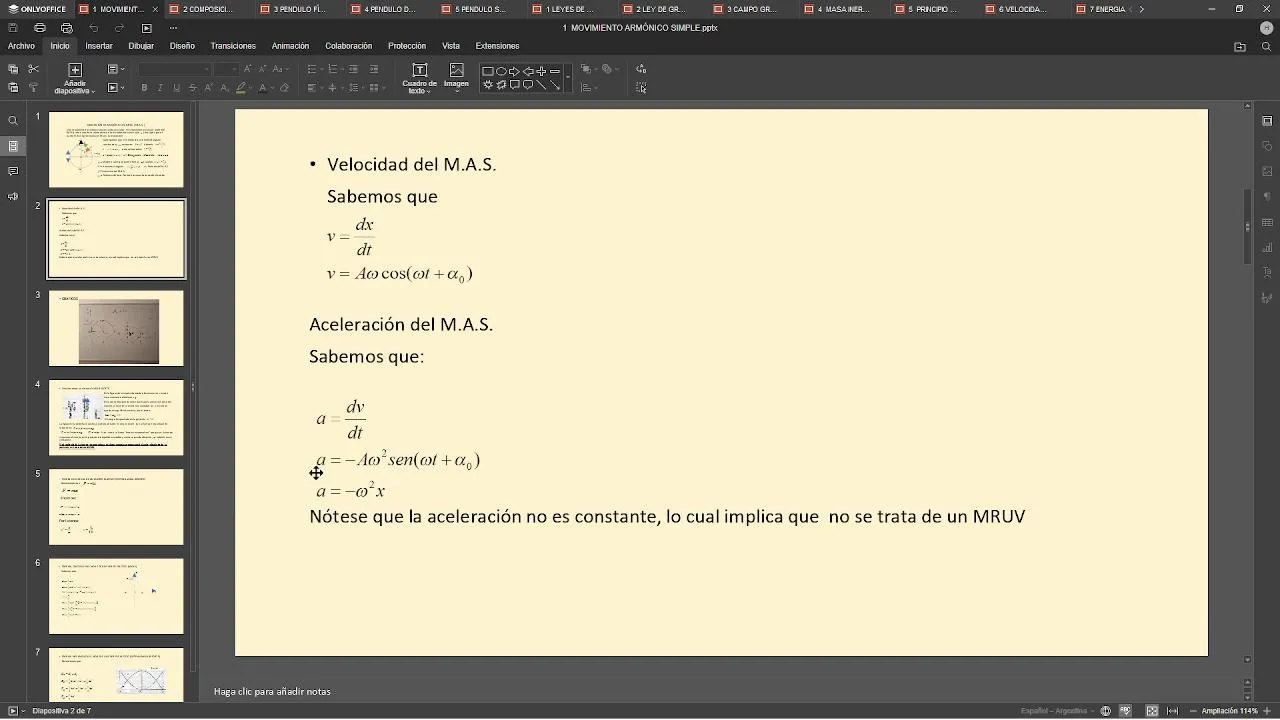Click the highlight color swatch
This screenshot has width=1280, height=720.
[241, 88]
